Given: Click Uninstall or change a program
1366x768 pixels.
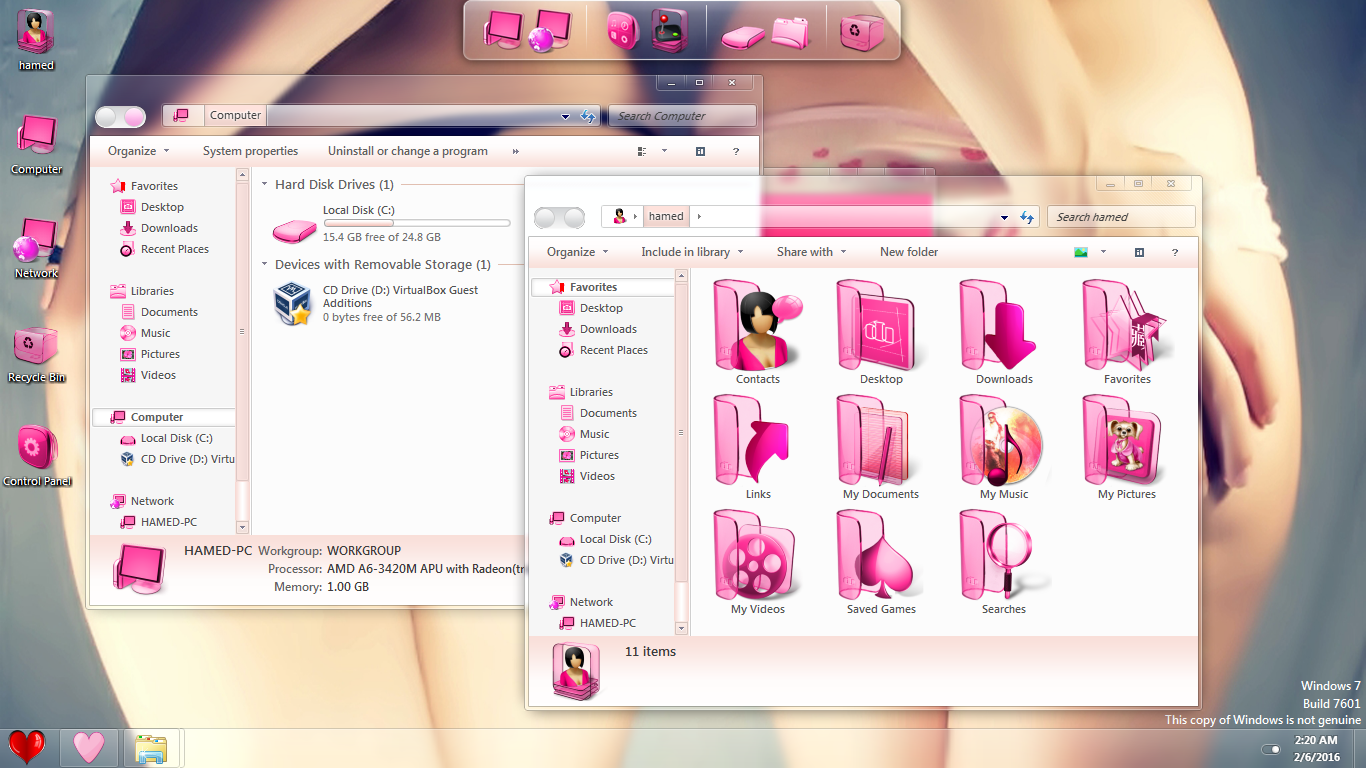Looking at the screenshot, I should click(407, 152).
